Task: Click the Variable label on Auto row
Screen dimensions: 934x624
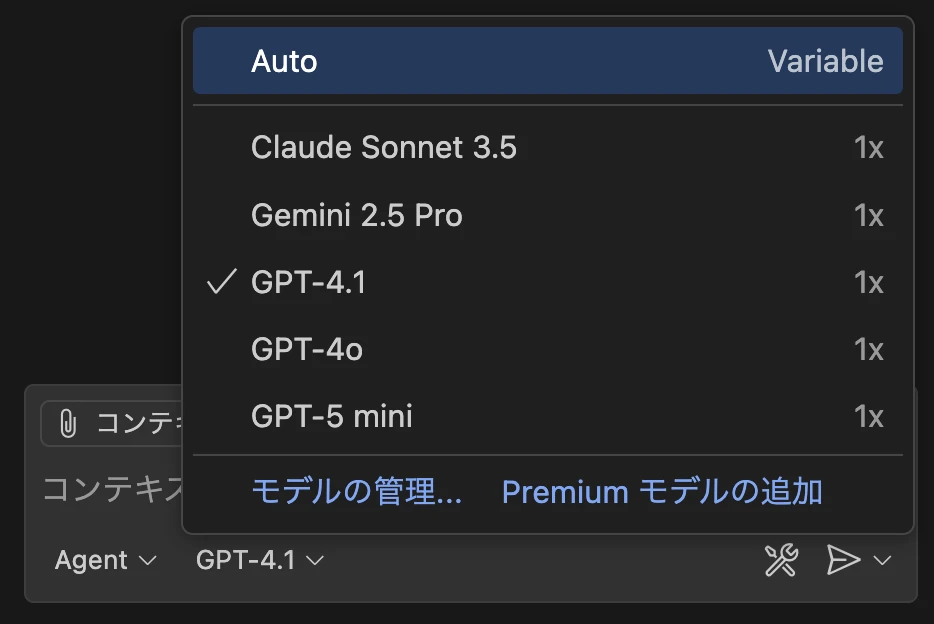Action: 825,61
